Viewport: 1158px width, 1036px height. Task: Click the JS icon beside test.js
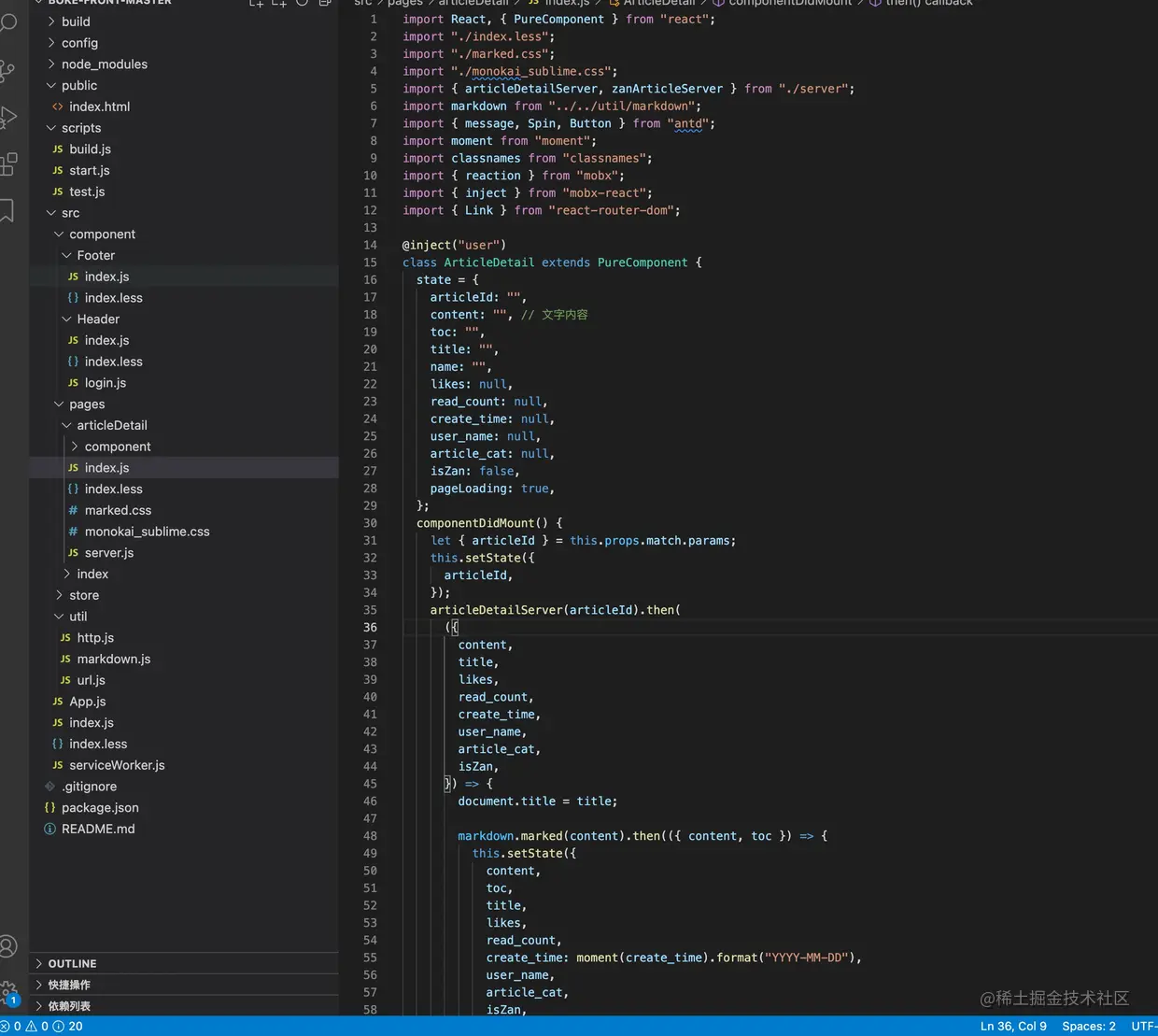pos(58,192)
